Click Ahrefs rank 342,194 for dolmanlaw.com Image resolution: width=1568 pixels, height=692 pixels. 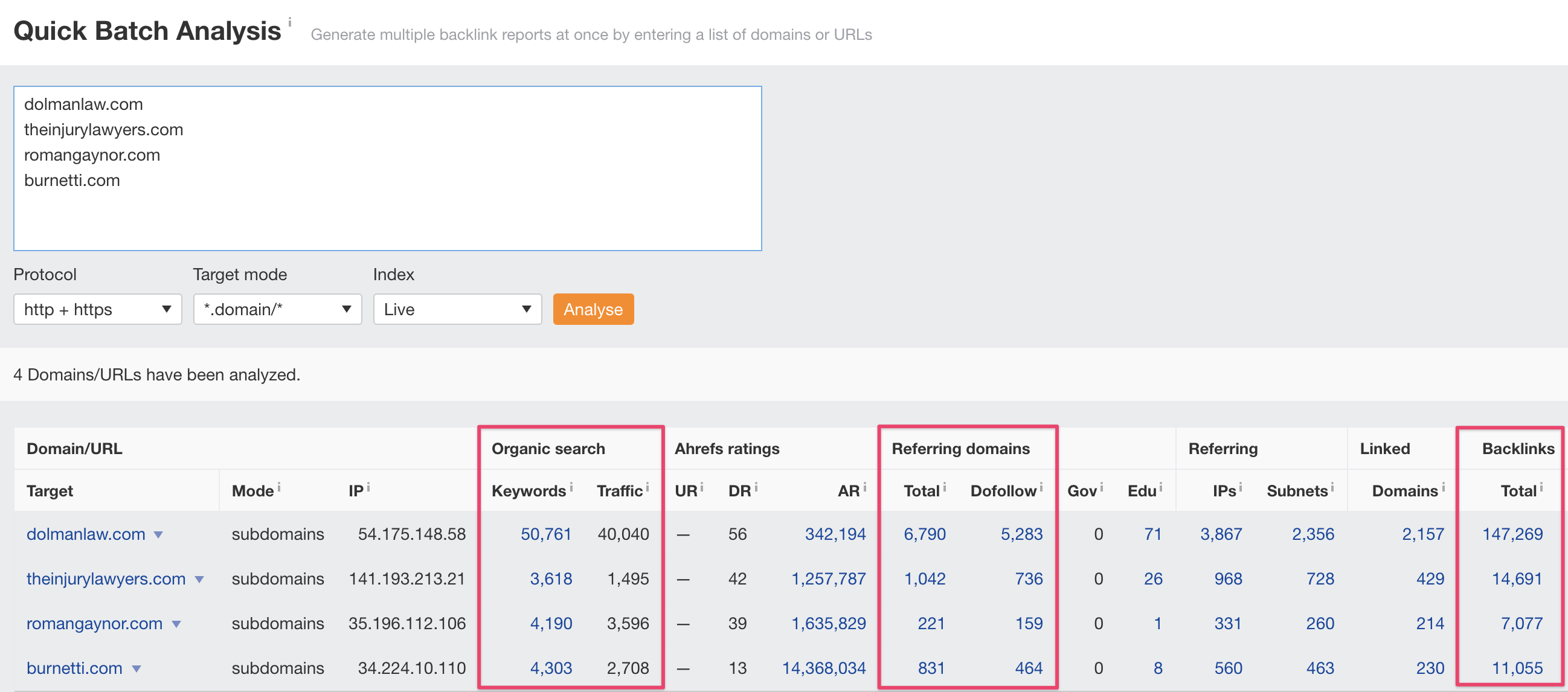click(835, 534)
